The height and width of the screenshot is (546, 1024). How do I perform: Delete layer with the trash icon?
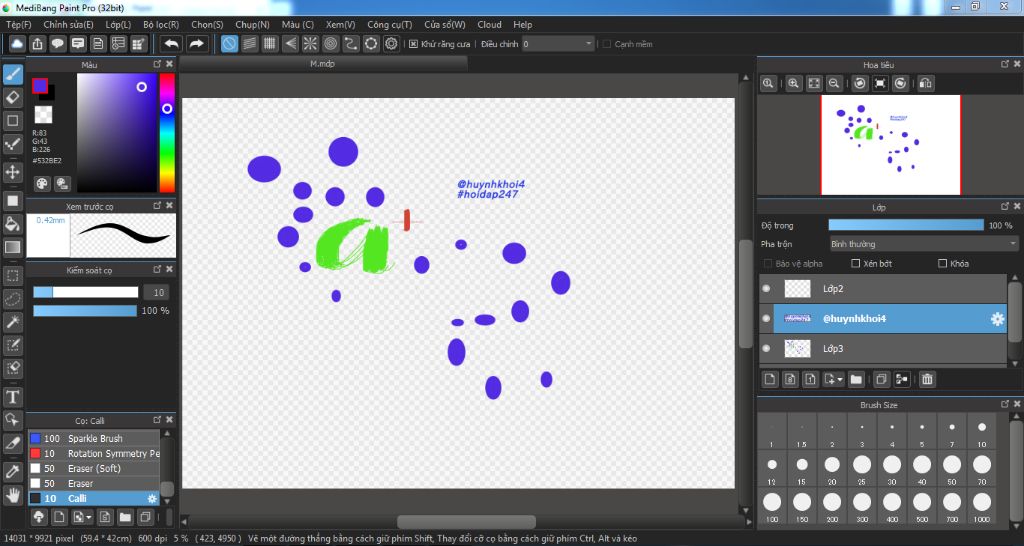click(x=927, y=379)
